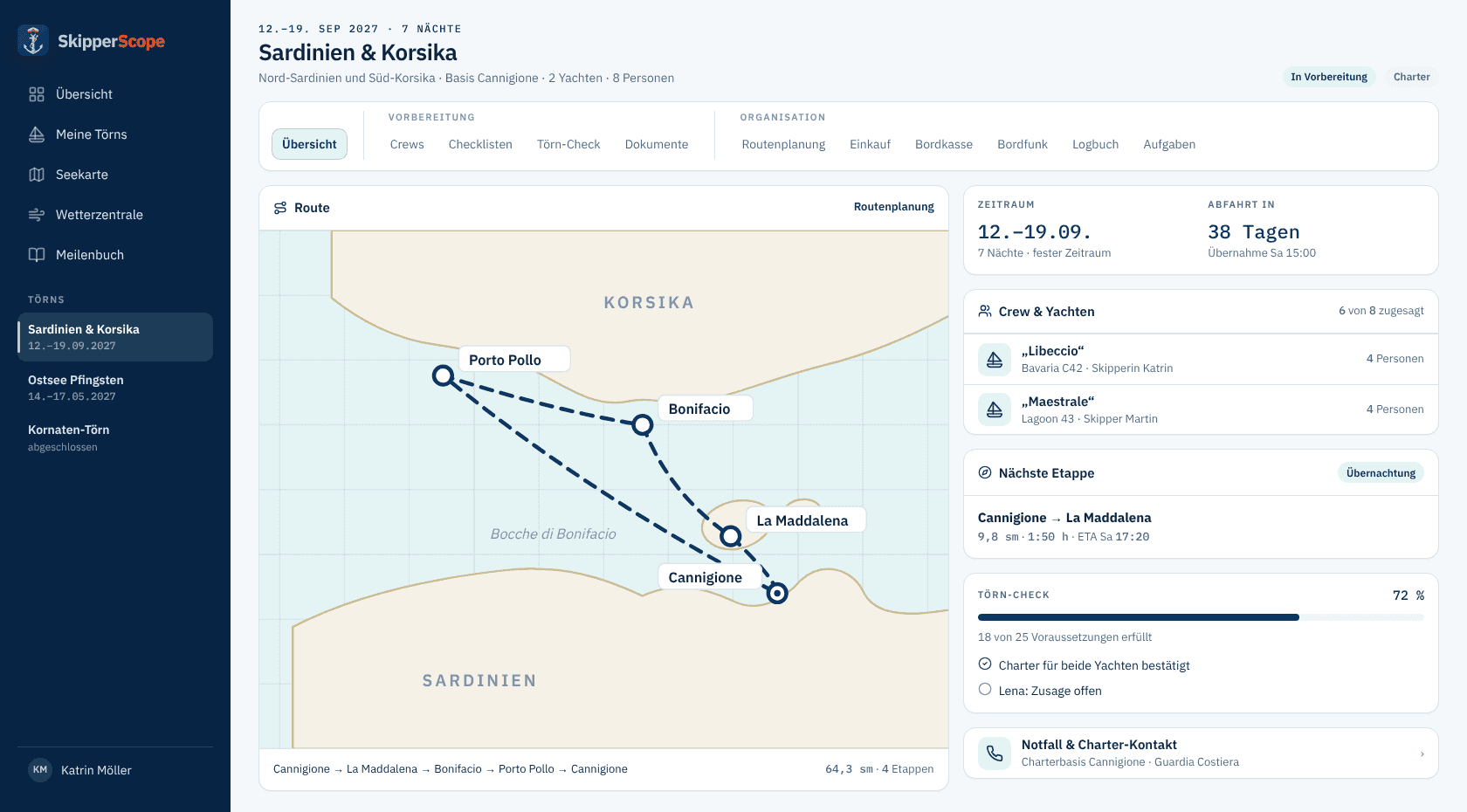Open the Checklisten tab

(x=480, y=144)
